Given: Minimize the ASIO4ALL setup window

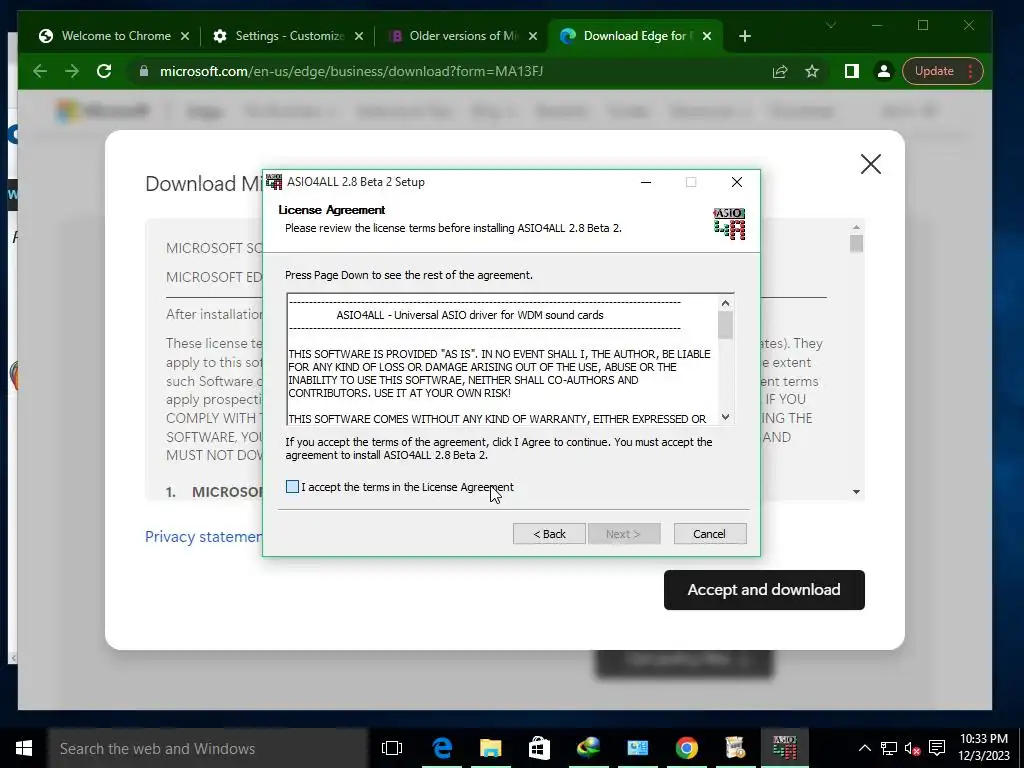Looking at the screenshot, I should tap(646, 182).
